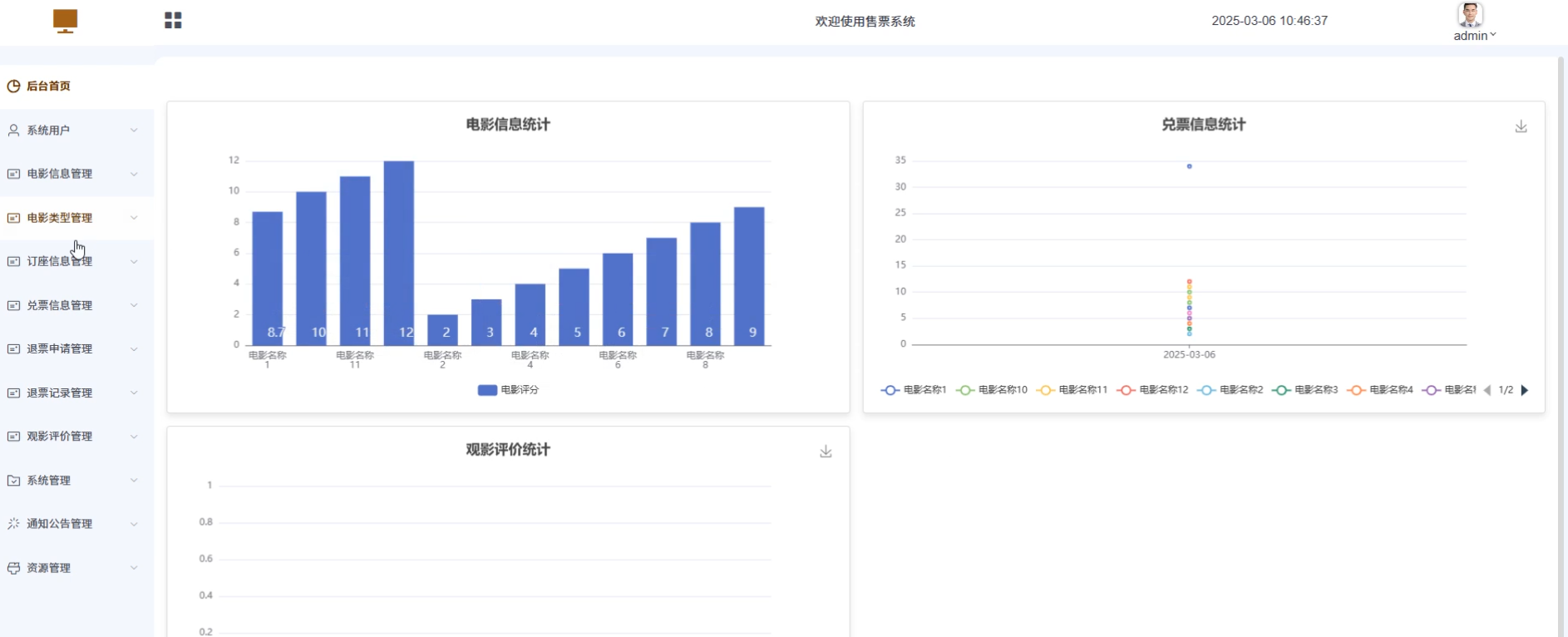
Task: Click the 2025-03-06 10:46:37 timestamp
Action: point(1270,21)
